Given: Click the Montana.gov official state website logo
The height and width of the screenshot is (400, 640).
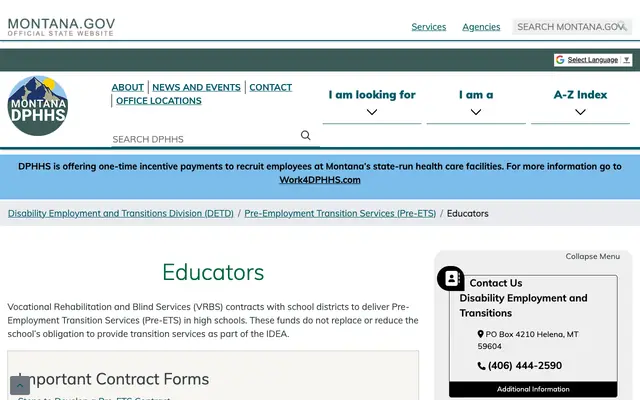Looking at the screenshot, I should coord(61,27).
